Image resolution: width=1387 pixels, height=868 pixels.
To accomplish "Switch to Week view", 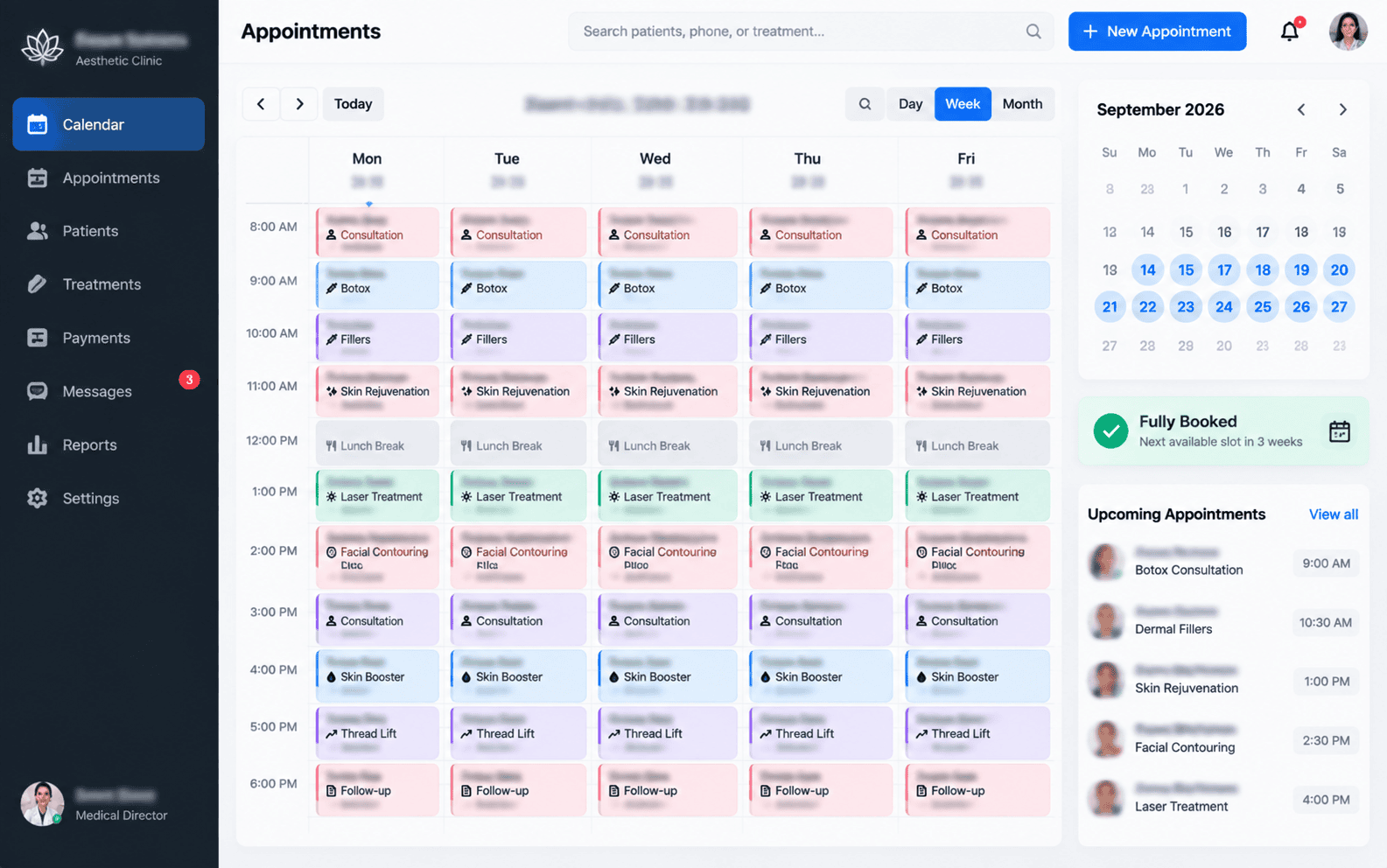I will pos(963,104).
